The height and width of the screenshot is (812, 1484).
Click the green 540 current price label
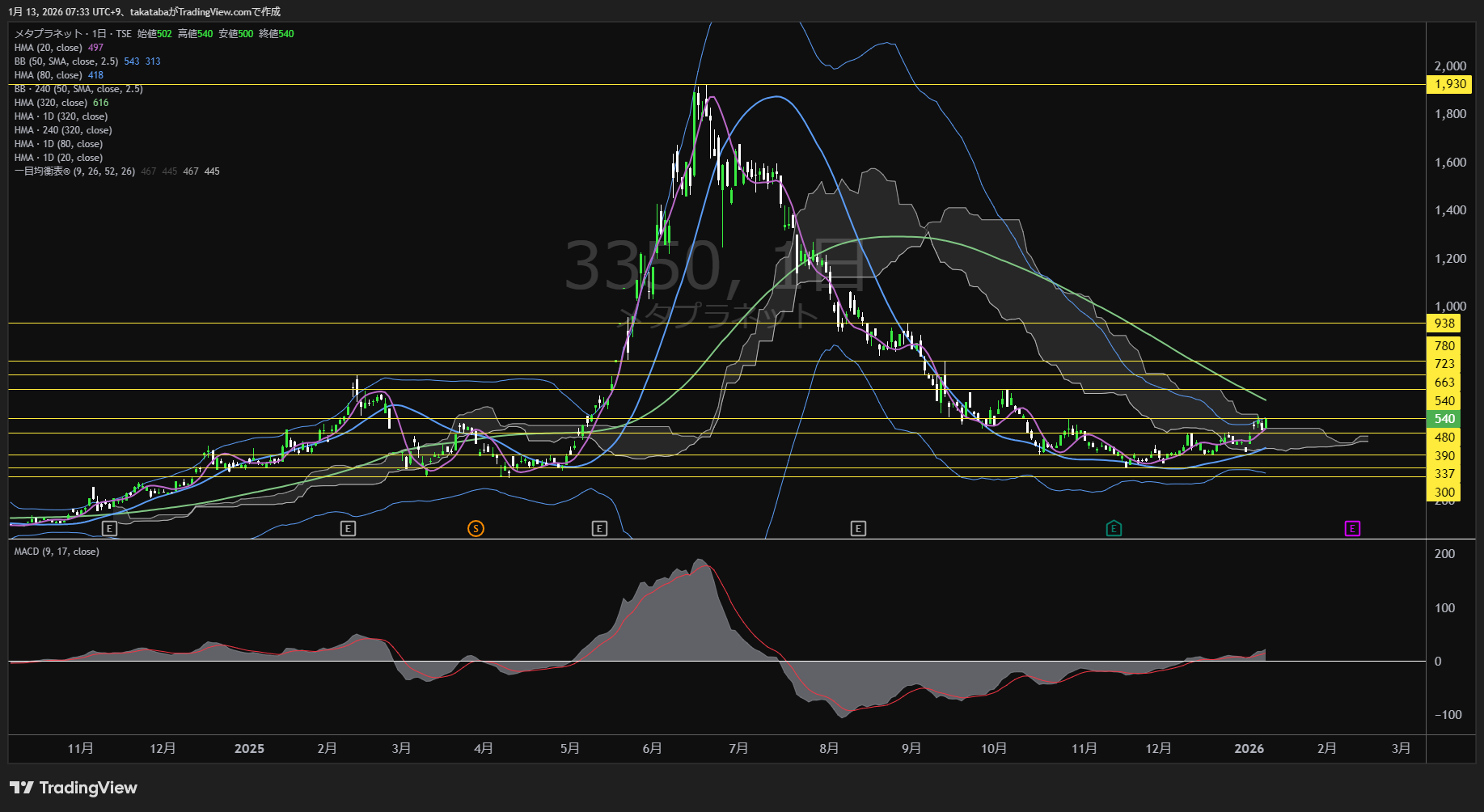tap(1444, 419)
